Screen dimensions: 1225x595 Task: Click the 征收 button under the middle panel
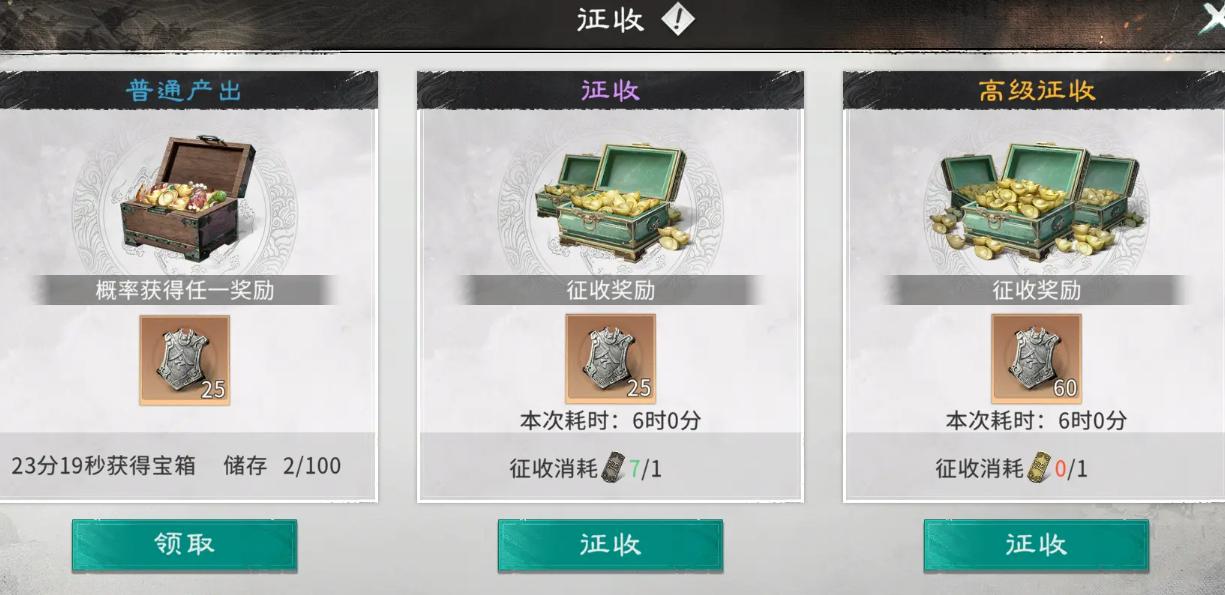coord(610,545)
